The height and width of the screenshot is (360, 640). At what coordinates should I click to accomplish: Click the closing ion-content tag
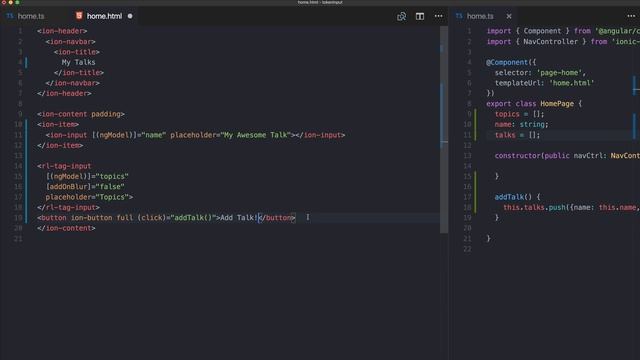(x=66, y=228)
